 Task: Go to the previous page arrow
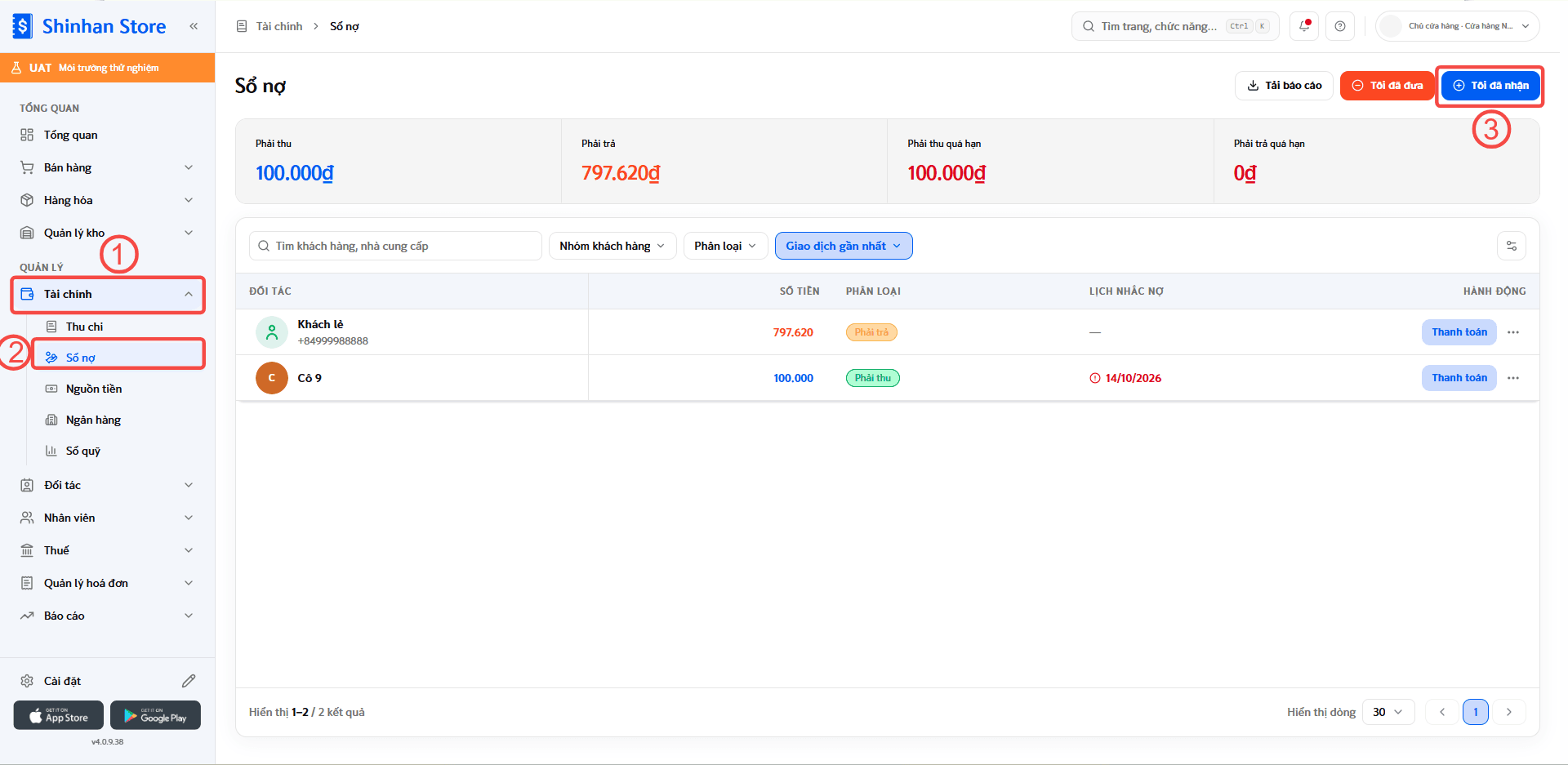tap(1442, 712)
